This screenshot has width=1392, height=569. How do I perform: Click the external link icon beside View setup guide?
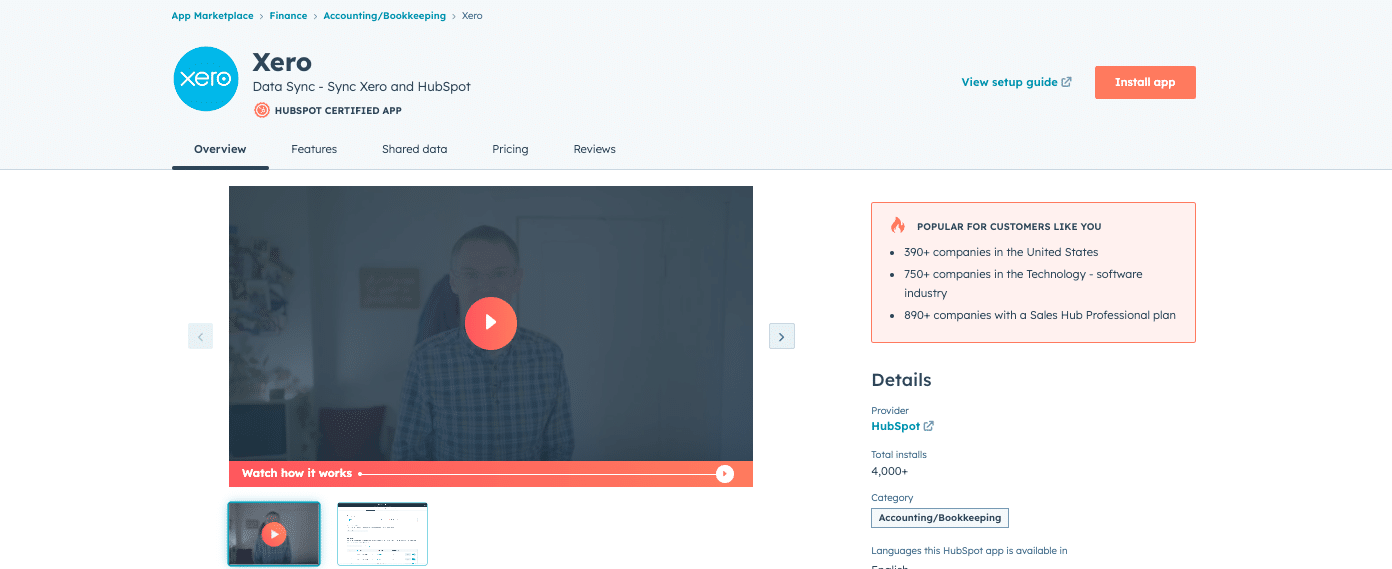(1067, 82)
